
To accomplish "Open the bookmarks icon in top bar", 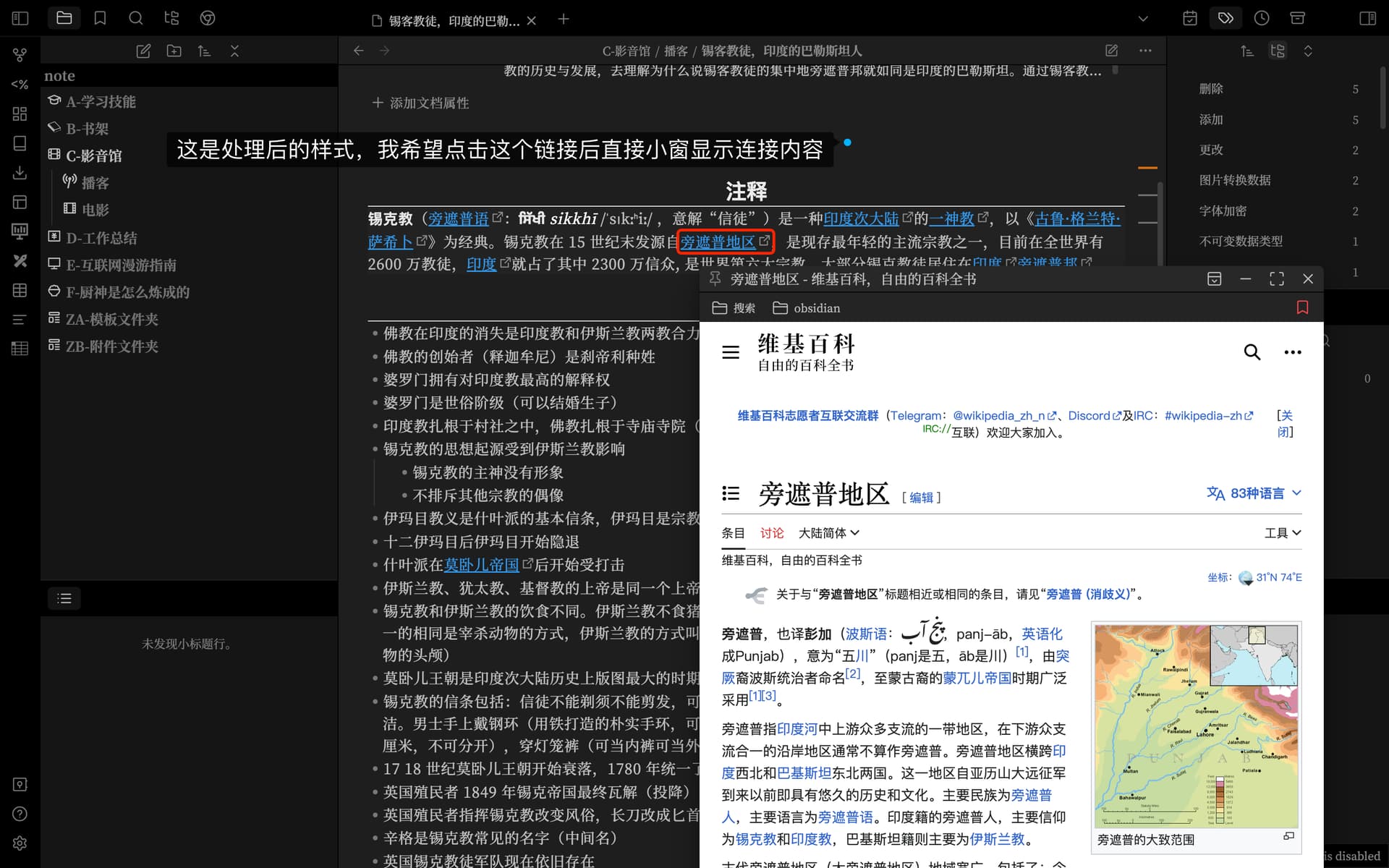I will (100, 18).
